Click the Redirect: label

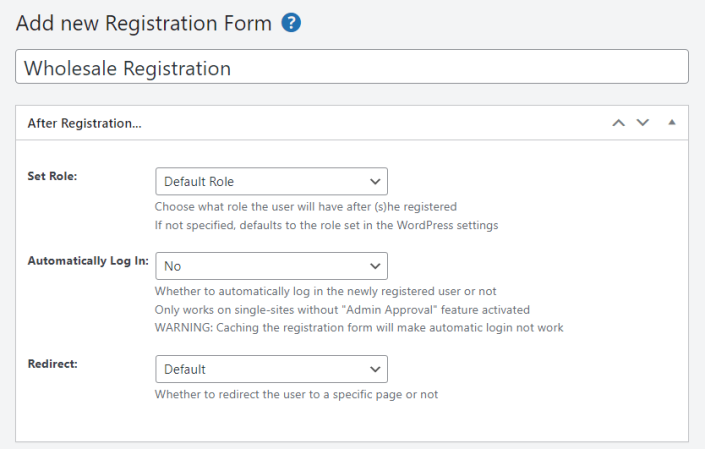pos(52,362)
